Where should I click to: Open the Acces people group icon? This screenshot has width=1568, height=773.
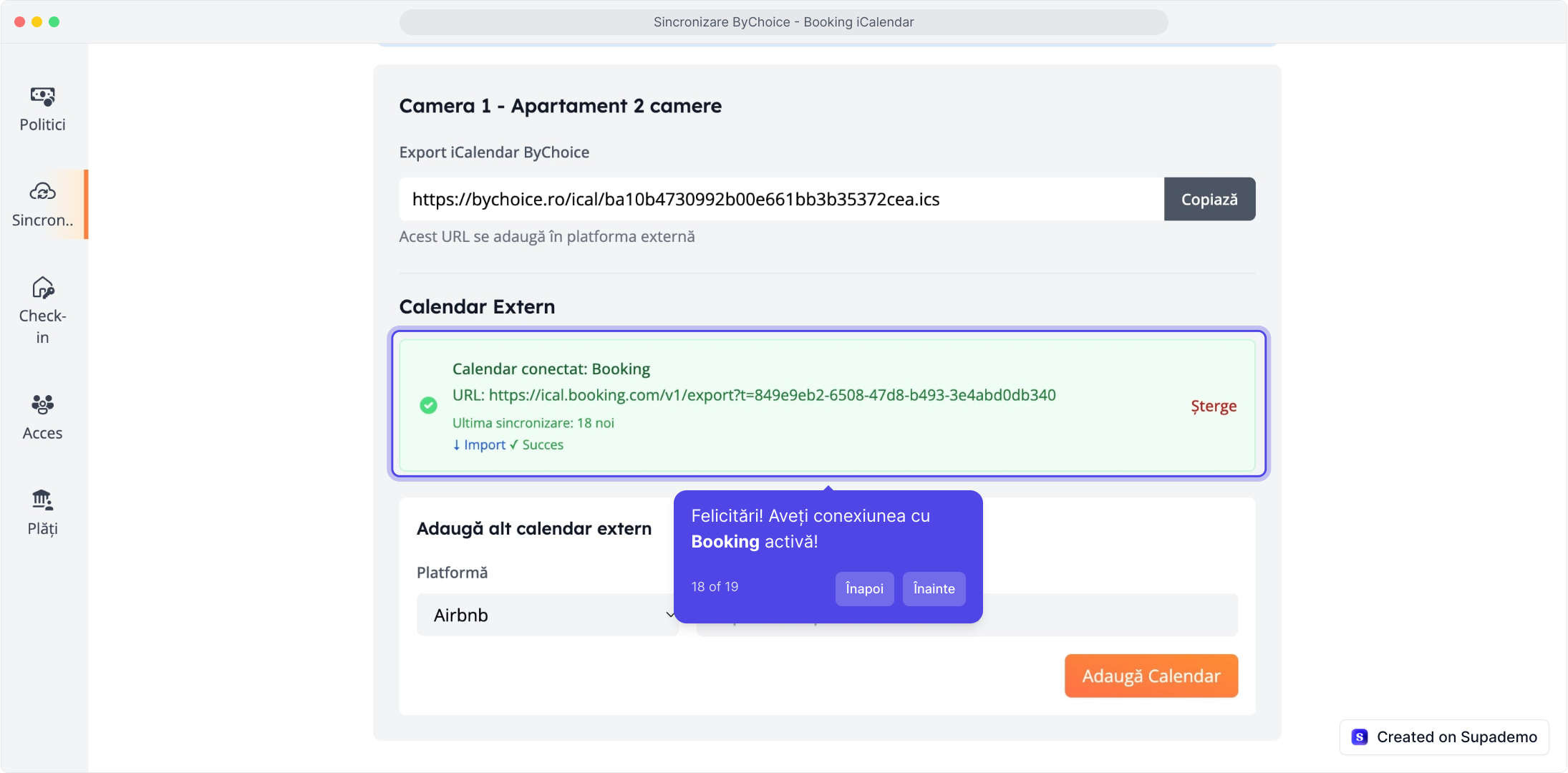[42, 404]
